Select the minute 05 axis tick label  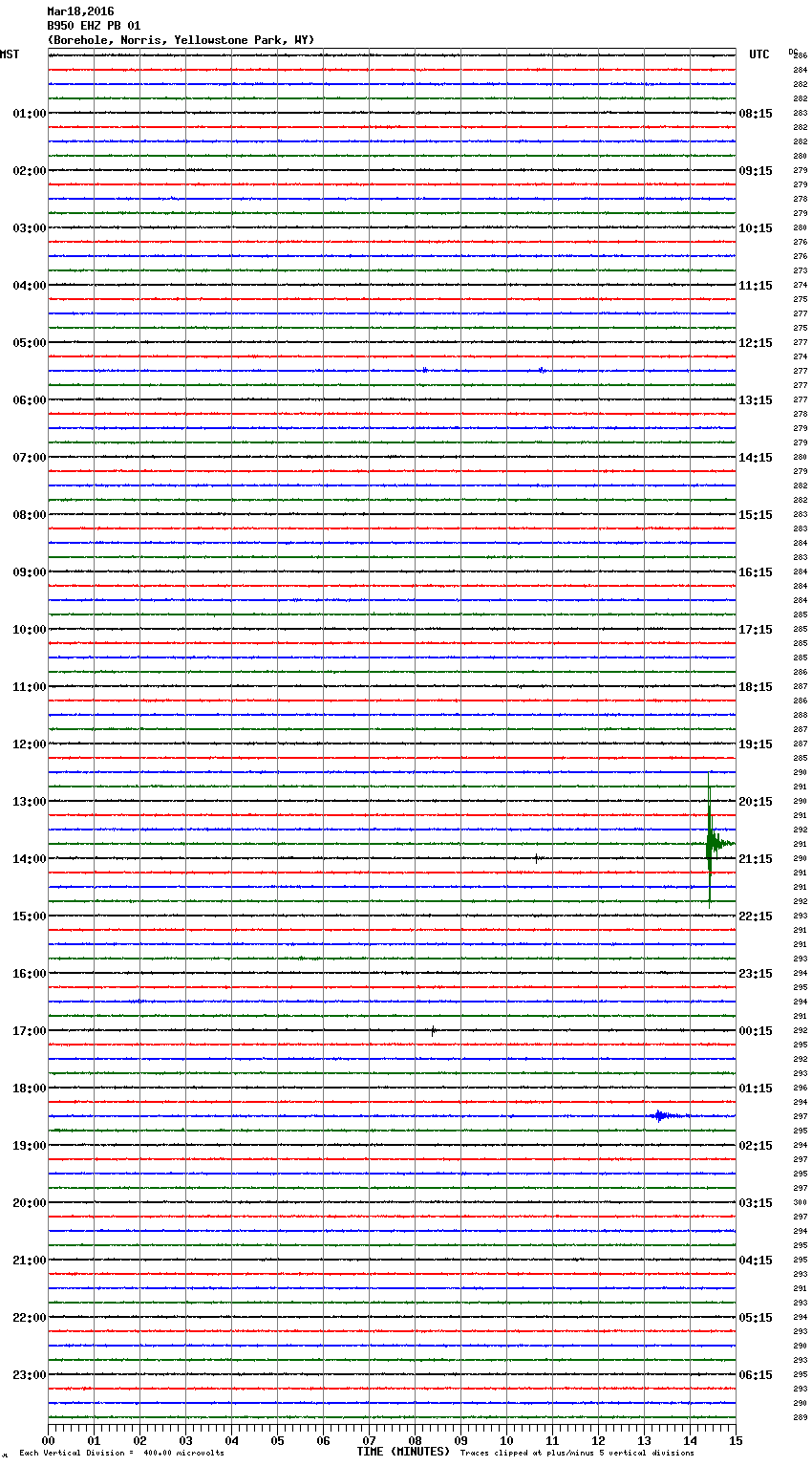tap(277, 1440)
